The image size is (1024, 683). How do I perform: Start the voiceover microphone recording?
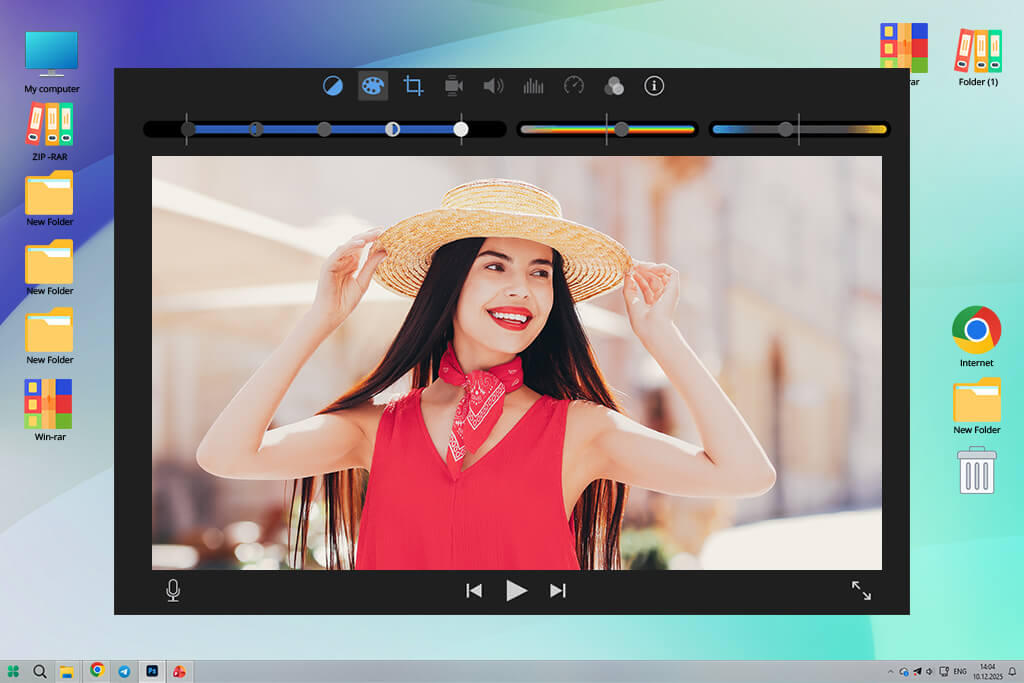pos(173,590)
